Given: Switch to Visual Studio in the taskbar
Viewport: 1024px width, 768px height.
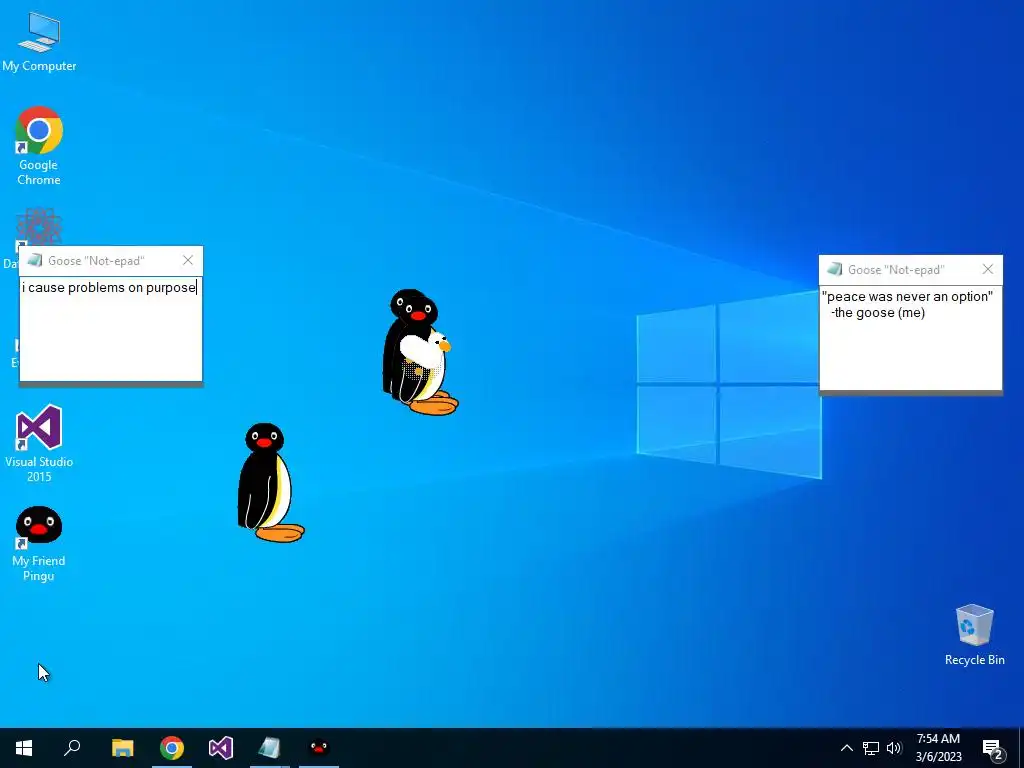Looking at the screenshot, I should (x=221, y=748).
